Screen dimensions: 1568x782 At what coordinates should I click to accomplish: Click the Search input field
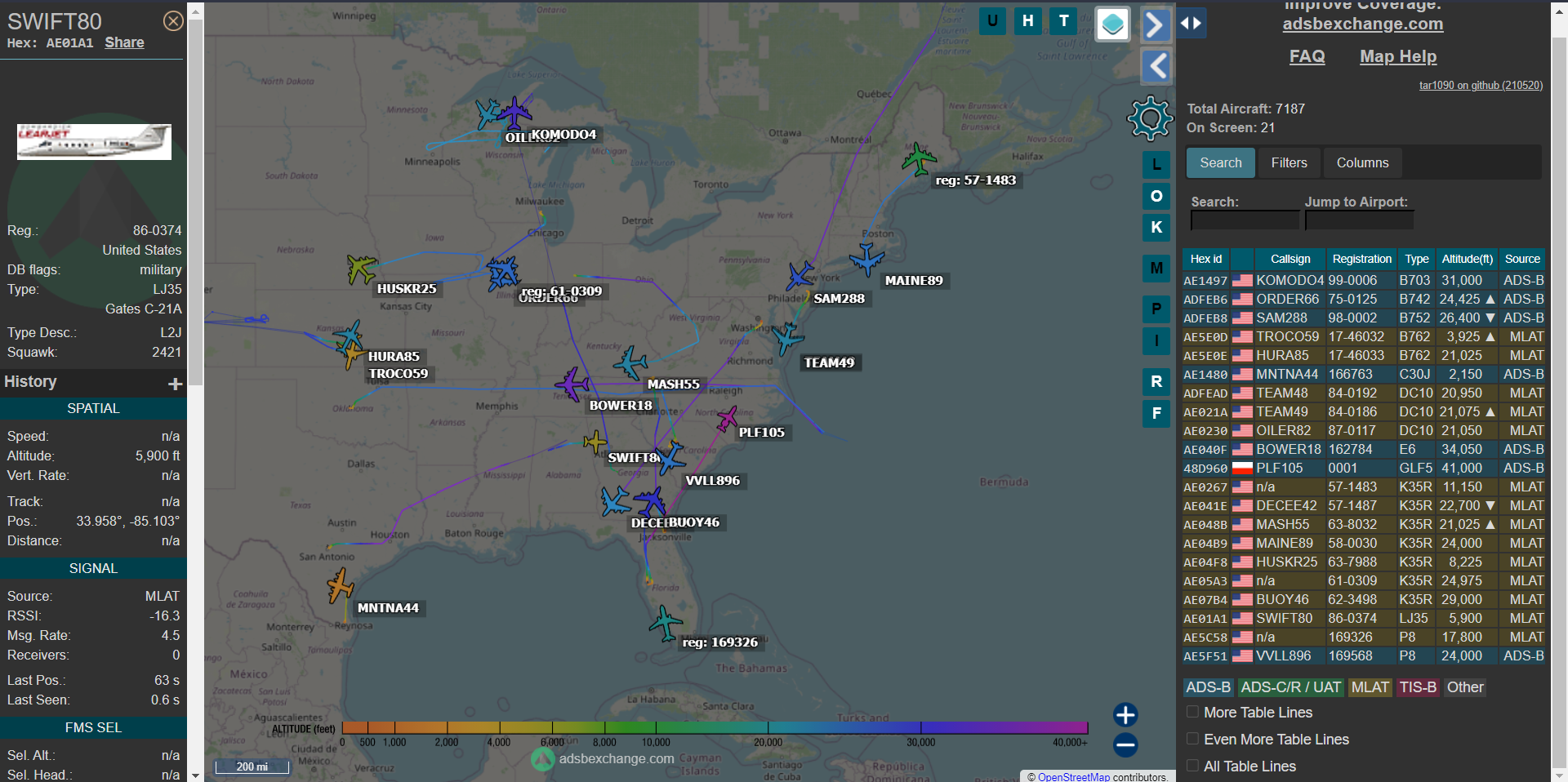pyautogui.click(x=1244, y=220)
